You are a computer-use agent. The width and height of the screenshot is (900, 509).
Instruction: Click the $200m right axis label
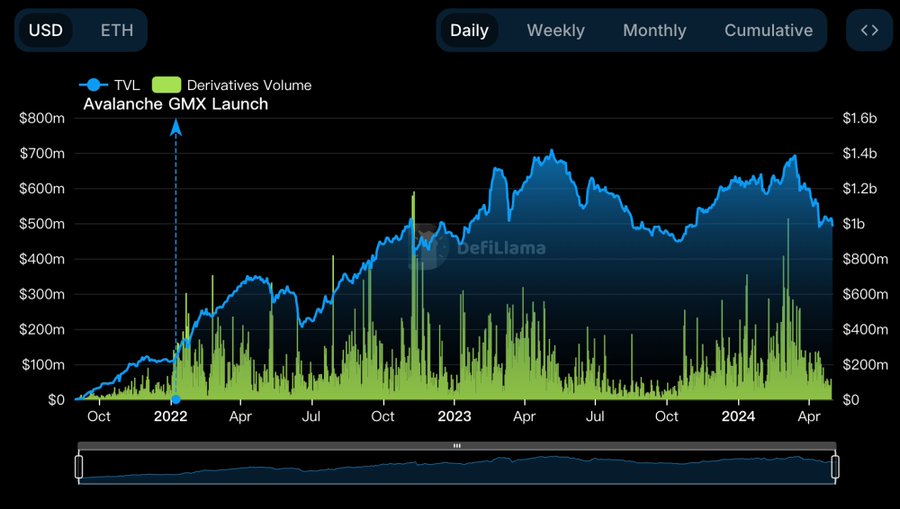(x=865, y=364)
